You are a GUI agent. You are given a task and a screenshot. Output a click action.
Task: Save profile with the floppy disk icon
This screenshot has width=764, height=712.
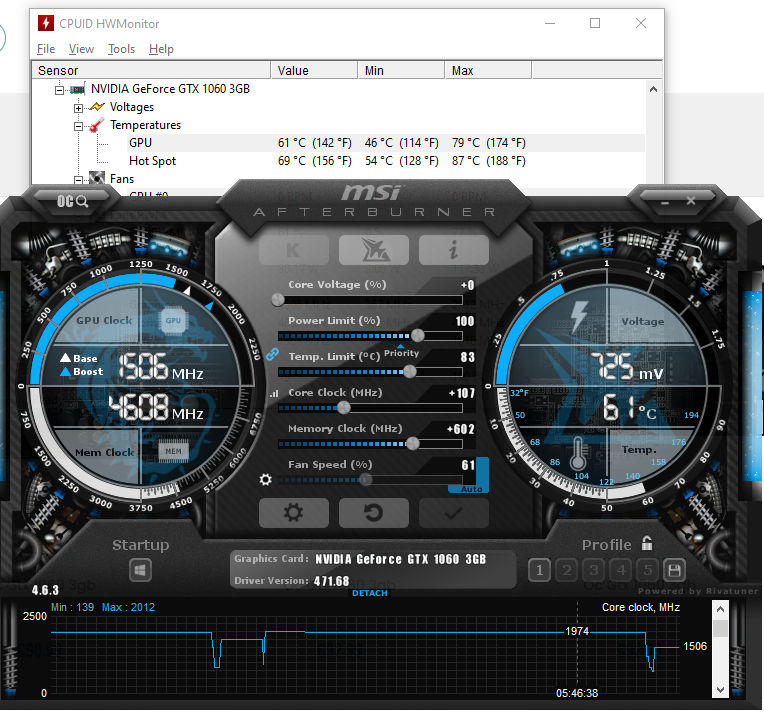click(x=674, y=570)
